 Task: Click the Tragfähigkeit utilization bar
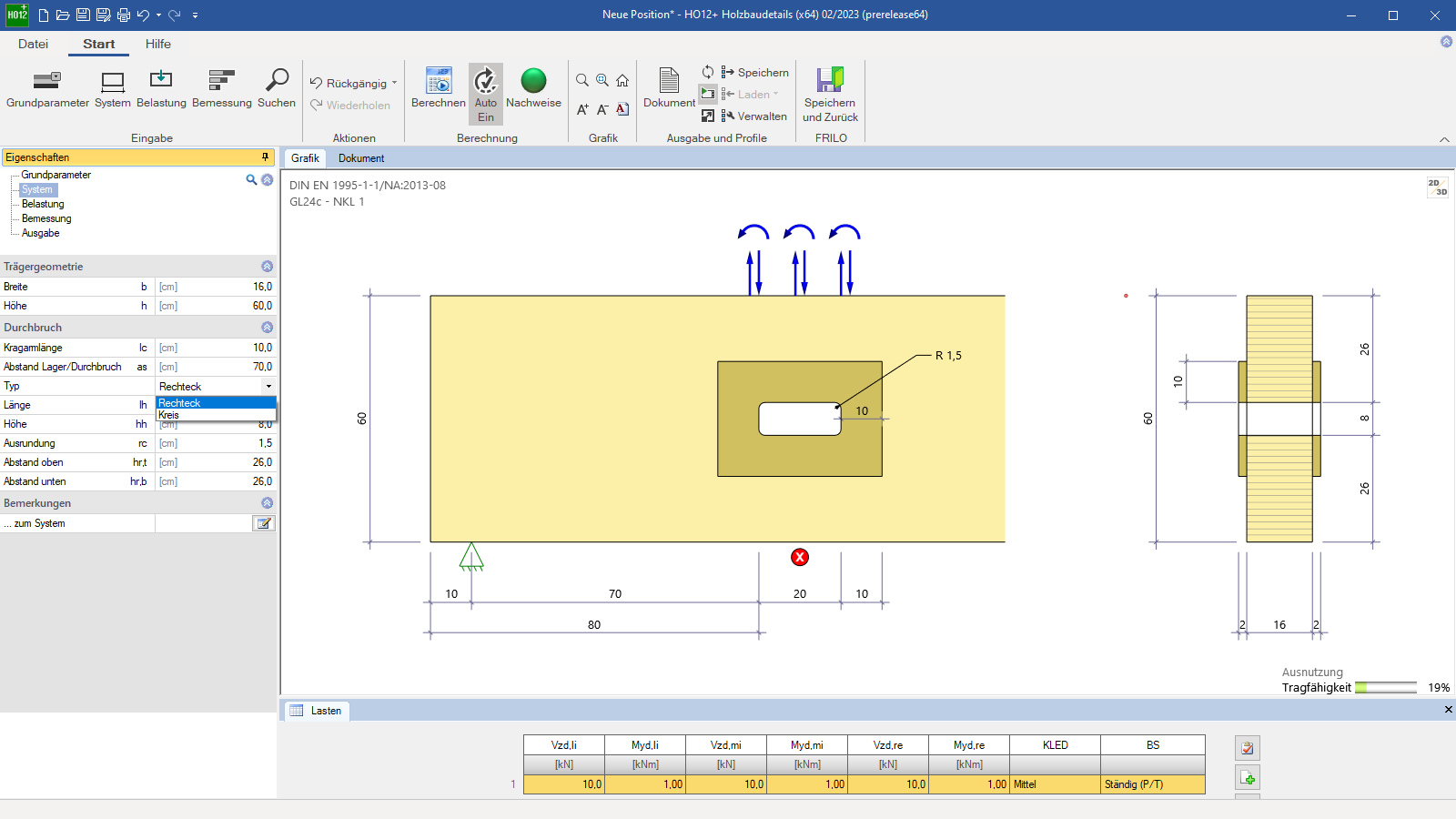click(1386, 688)
